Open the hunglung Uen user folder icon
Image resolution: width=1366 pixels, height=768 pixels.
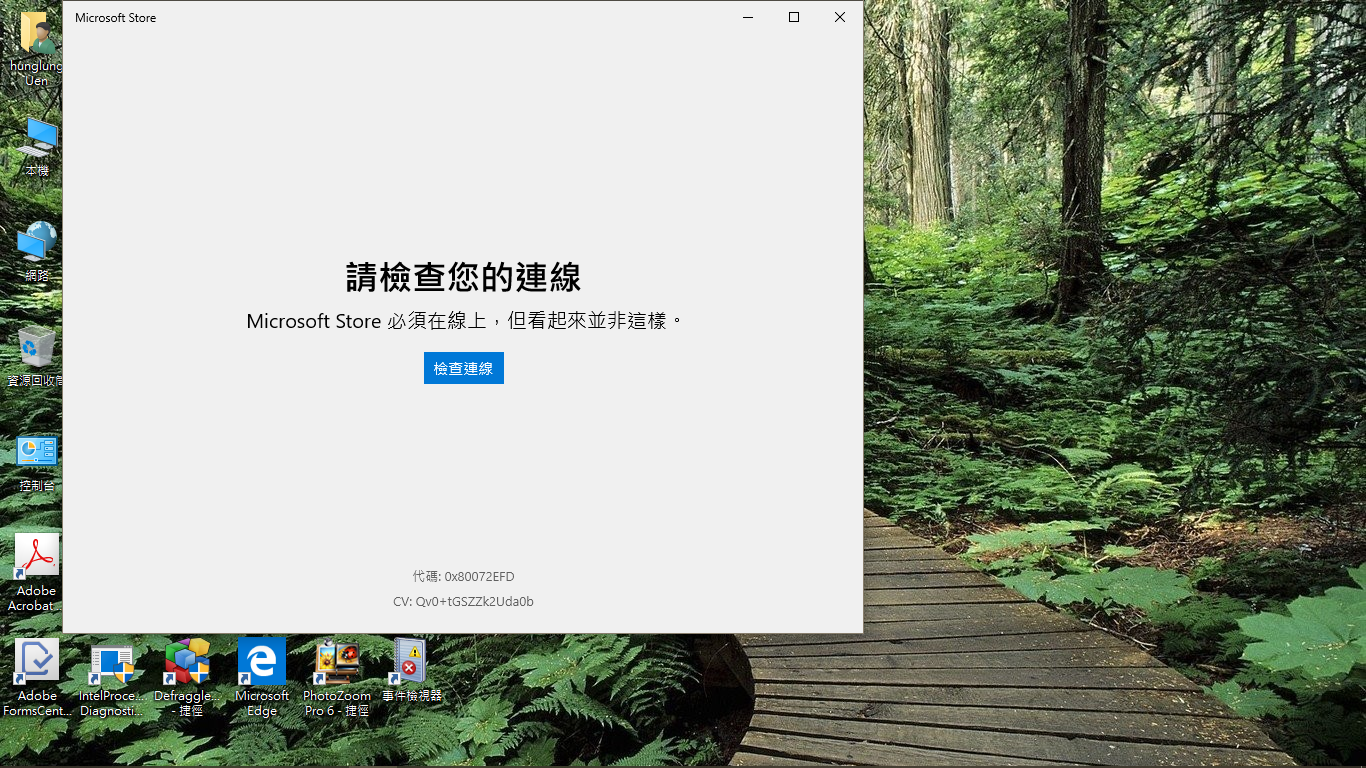coord(37,49)
